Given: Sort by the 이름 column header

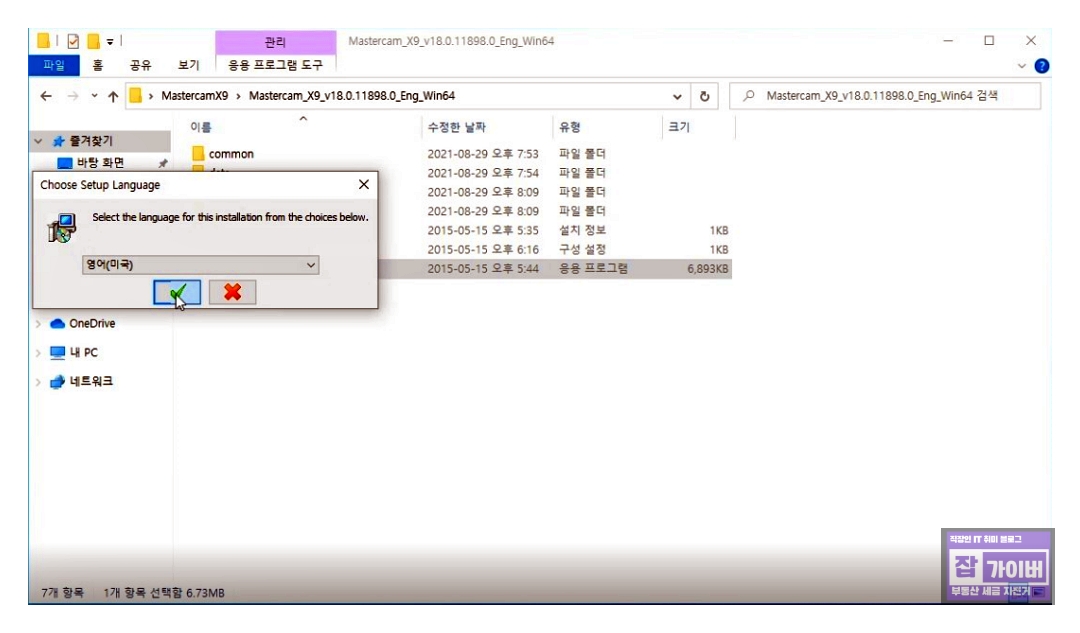Looking at the screenshot, I should [x=200, y=127].
